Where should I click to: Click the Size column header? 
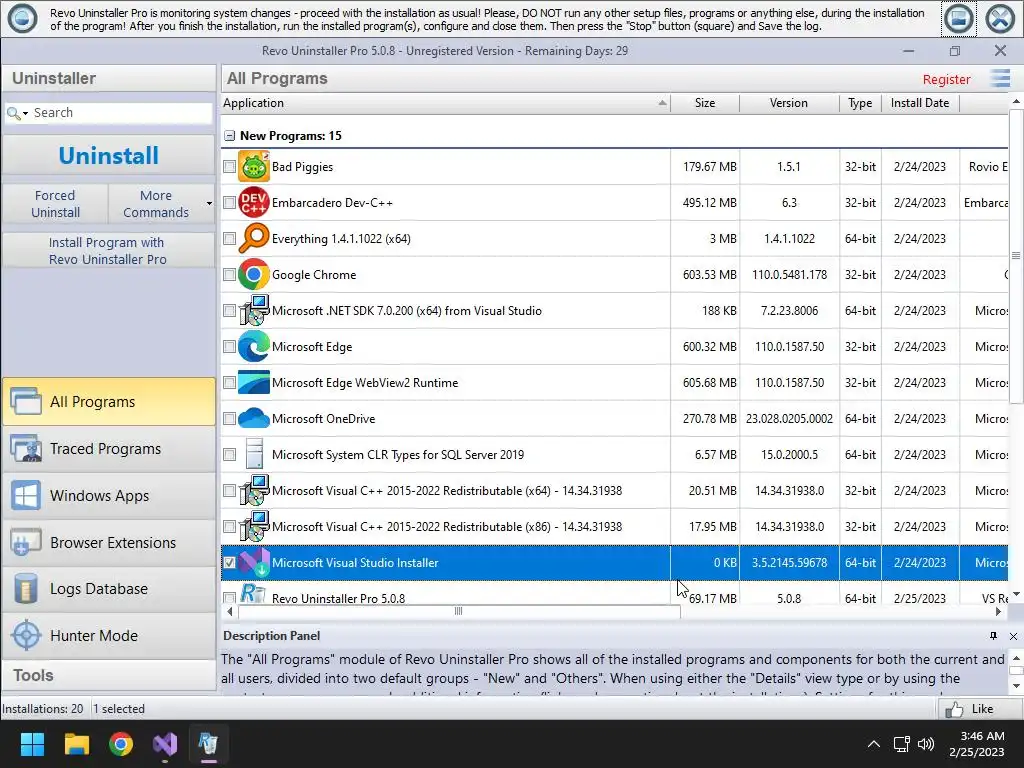click(705, 103)
